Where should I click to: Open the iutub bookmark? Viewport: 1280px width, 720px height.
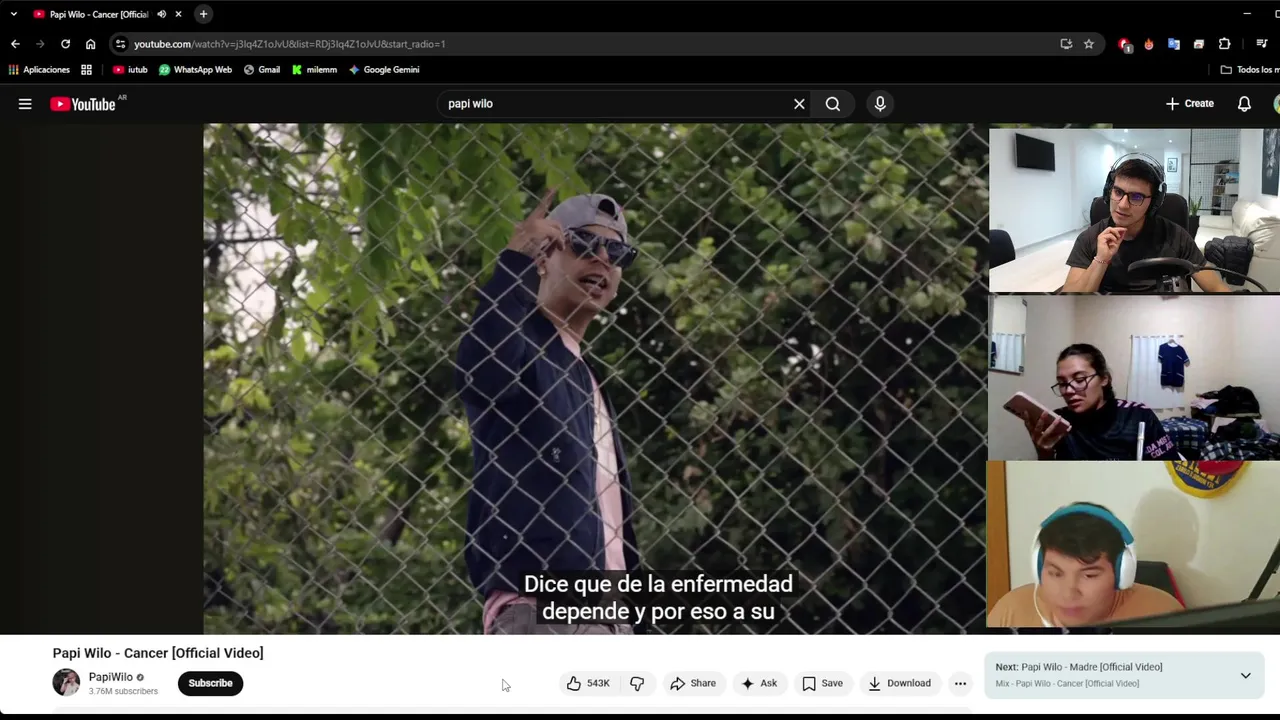point(130,70)
